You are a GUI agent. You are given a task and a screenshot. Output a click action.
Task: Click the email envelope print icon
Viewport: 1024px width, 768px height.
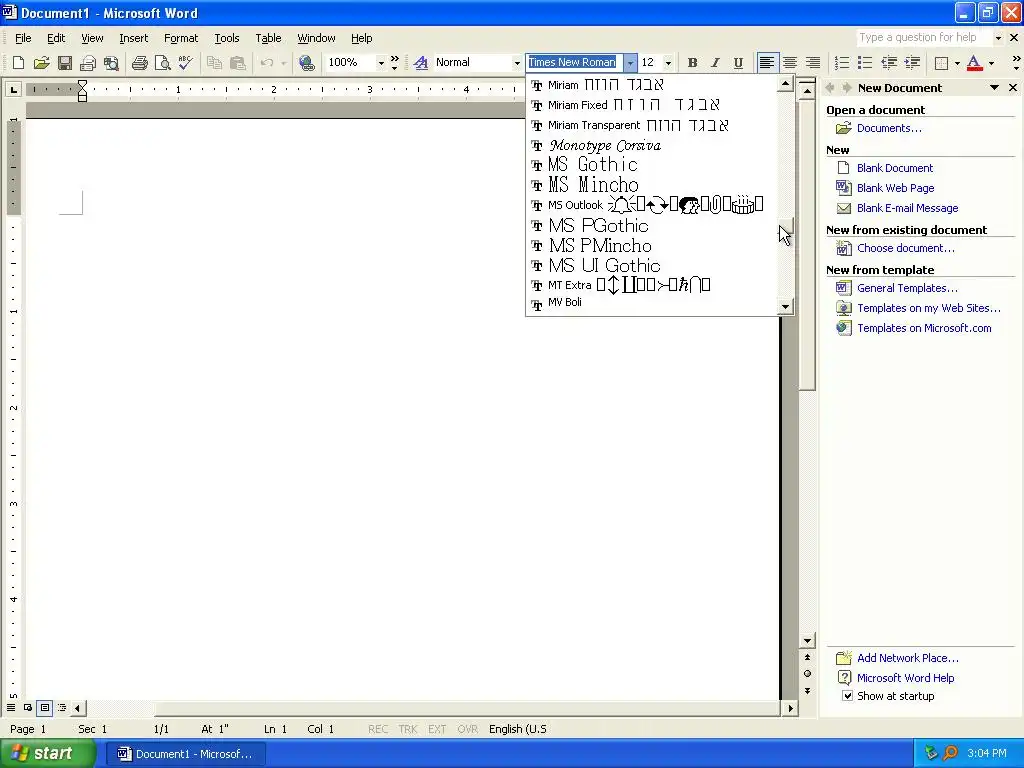tap(88, 63)
